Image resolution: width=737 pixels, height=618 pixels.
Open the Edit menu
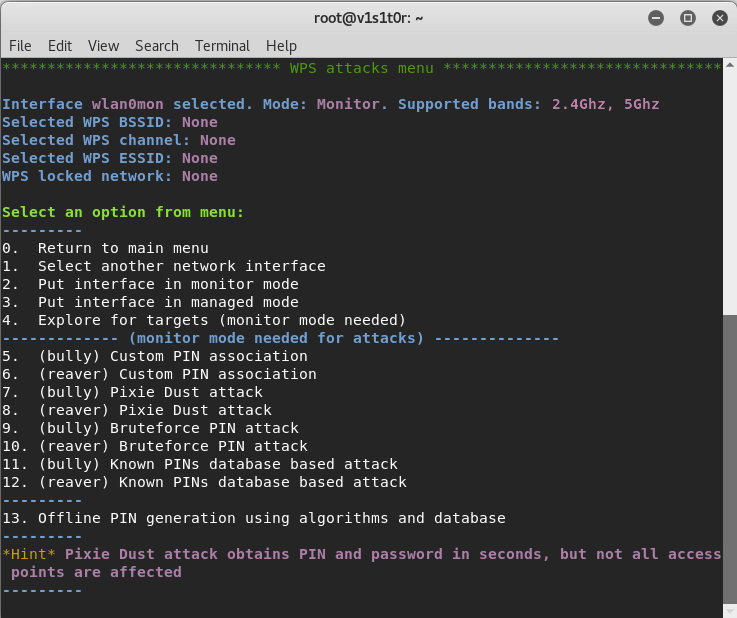point(60,46)
